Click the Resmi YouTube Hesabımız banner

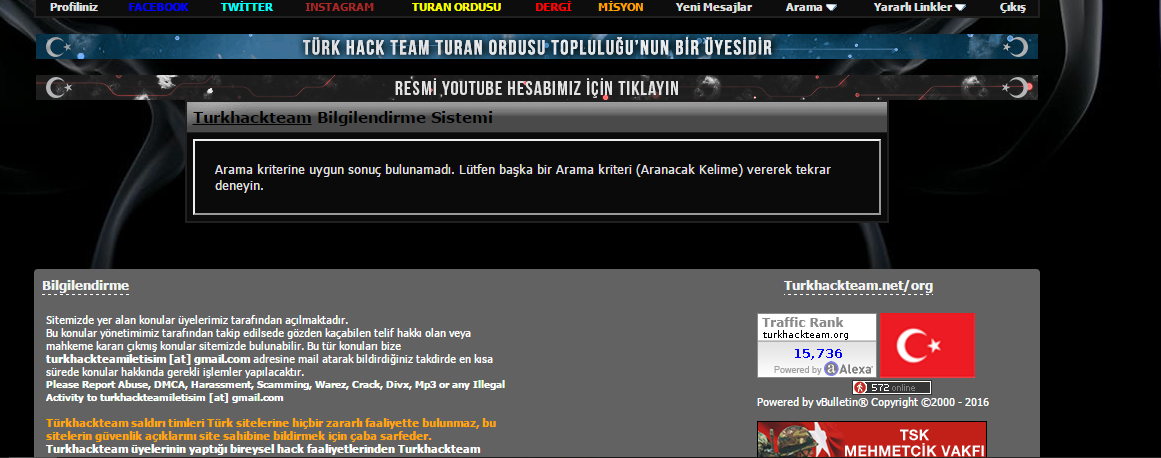[537, 87]
